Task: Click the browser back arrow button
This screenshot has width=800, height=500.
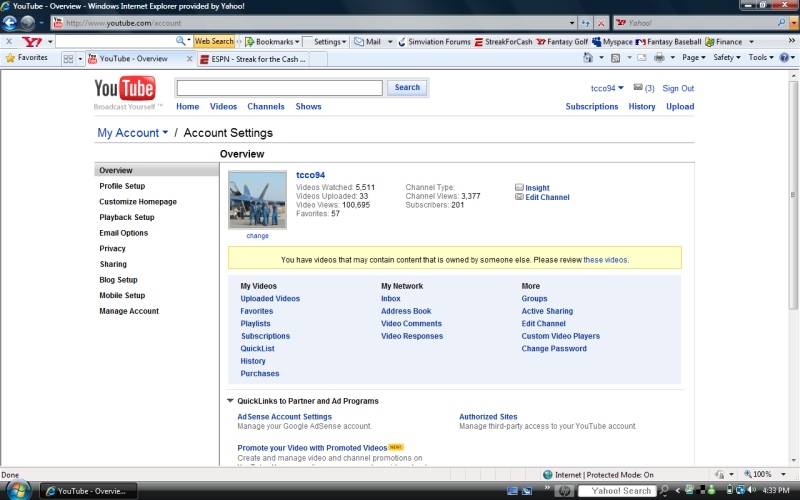Action: coord(10,22)
